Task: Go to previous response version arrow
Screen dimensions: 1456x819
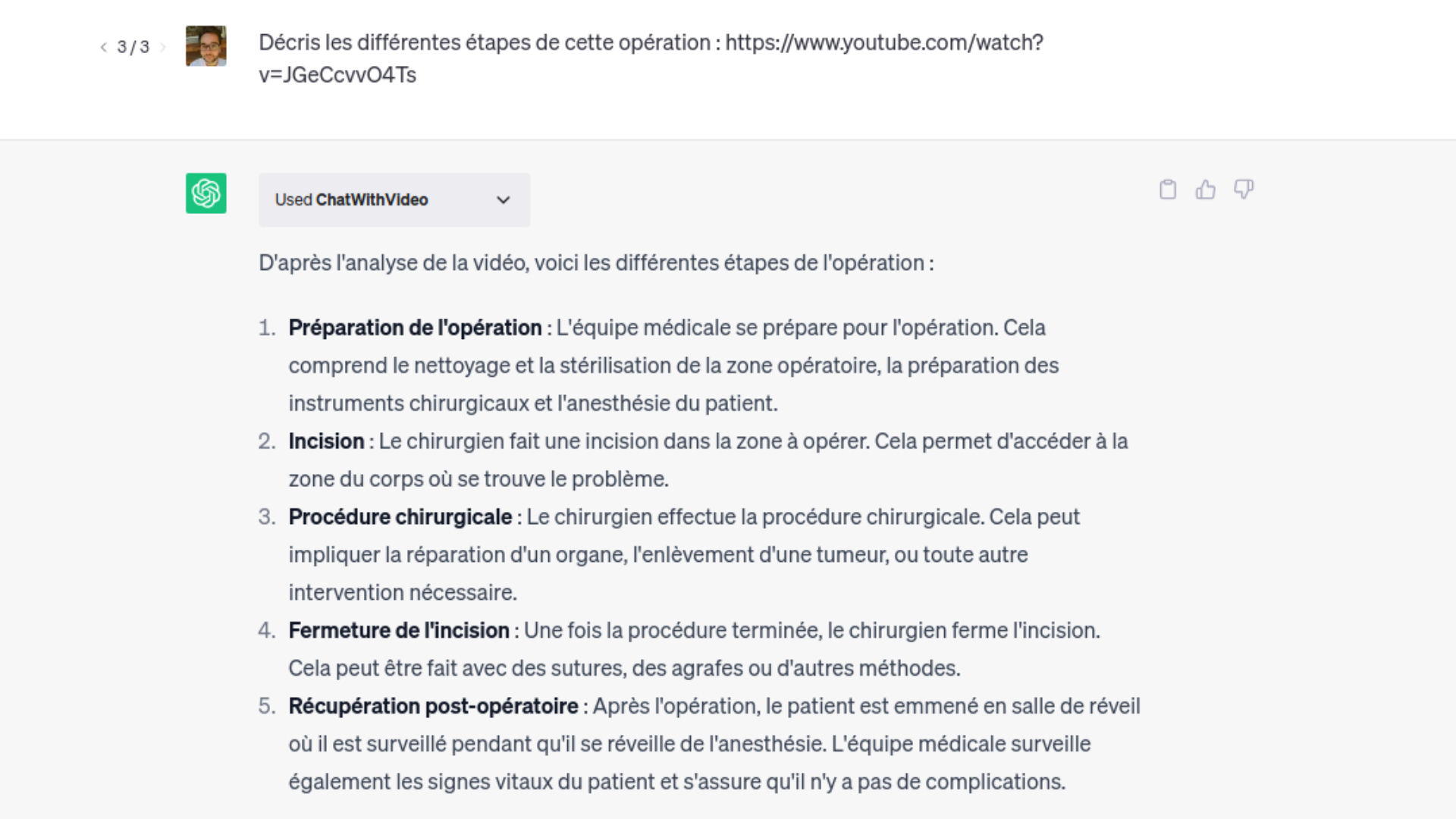Action: [104, 47]
